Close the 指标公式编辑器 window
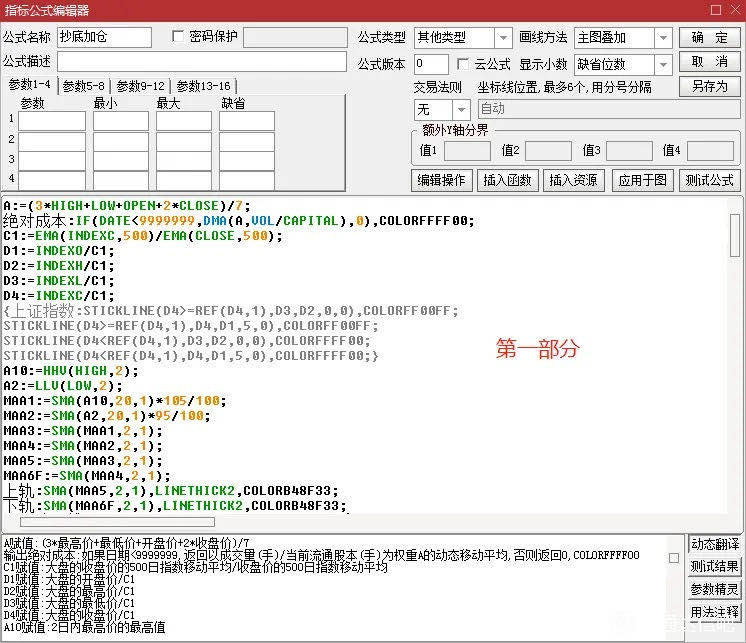This screenshot has width=746, height=643. pyautogui.click(x=736, y=10)
